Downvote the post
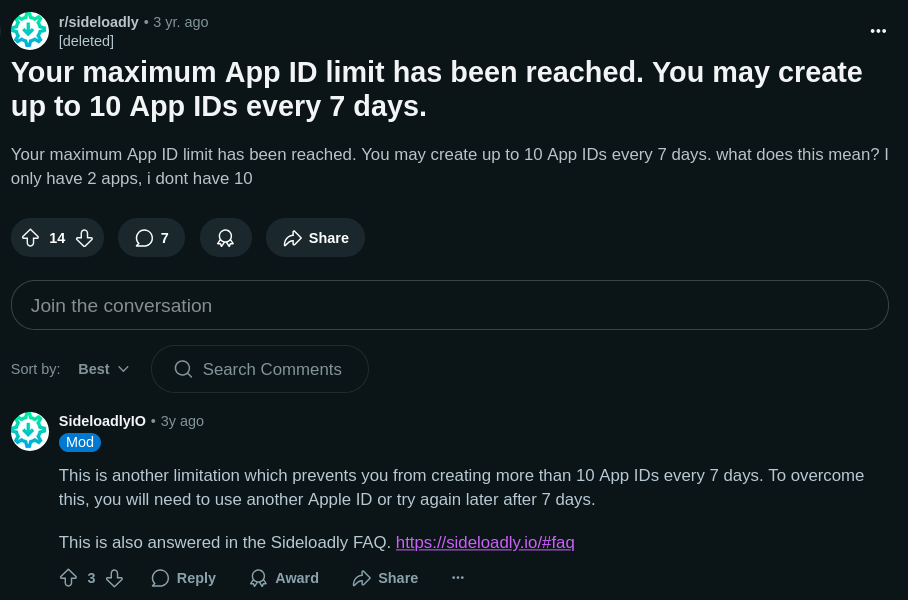Screen dimensions: 908x600 coord(84,238)
